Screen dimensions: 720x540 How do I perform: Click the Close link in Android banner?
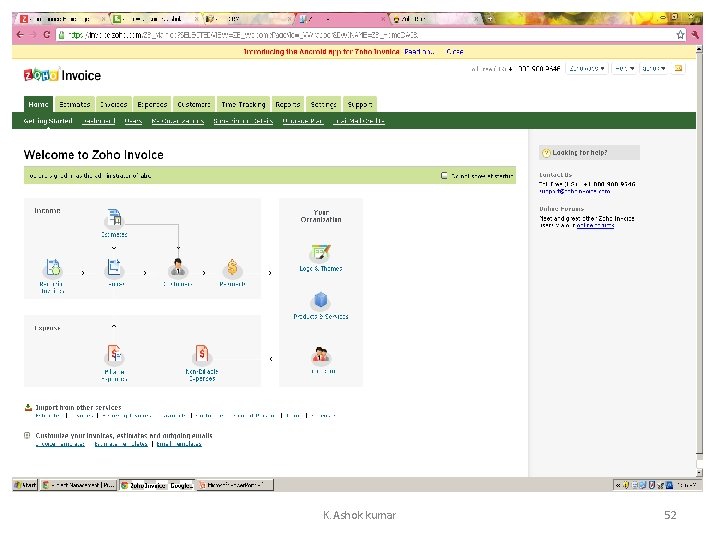pos(455,52)
